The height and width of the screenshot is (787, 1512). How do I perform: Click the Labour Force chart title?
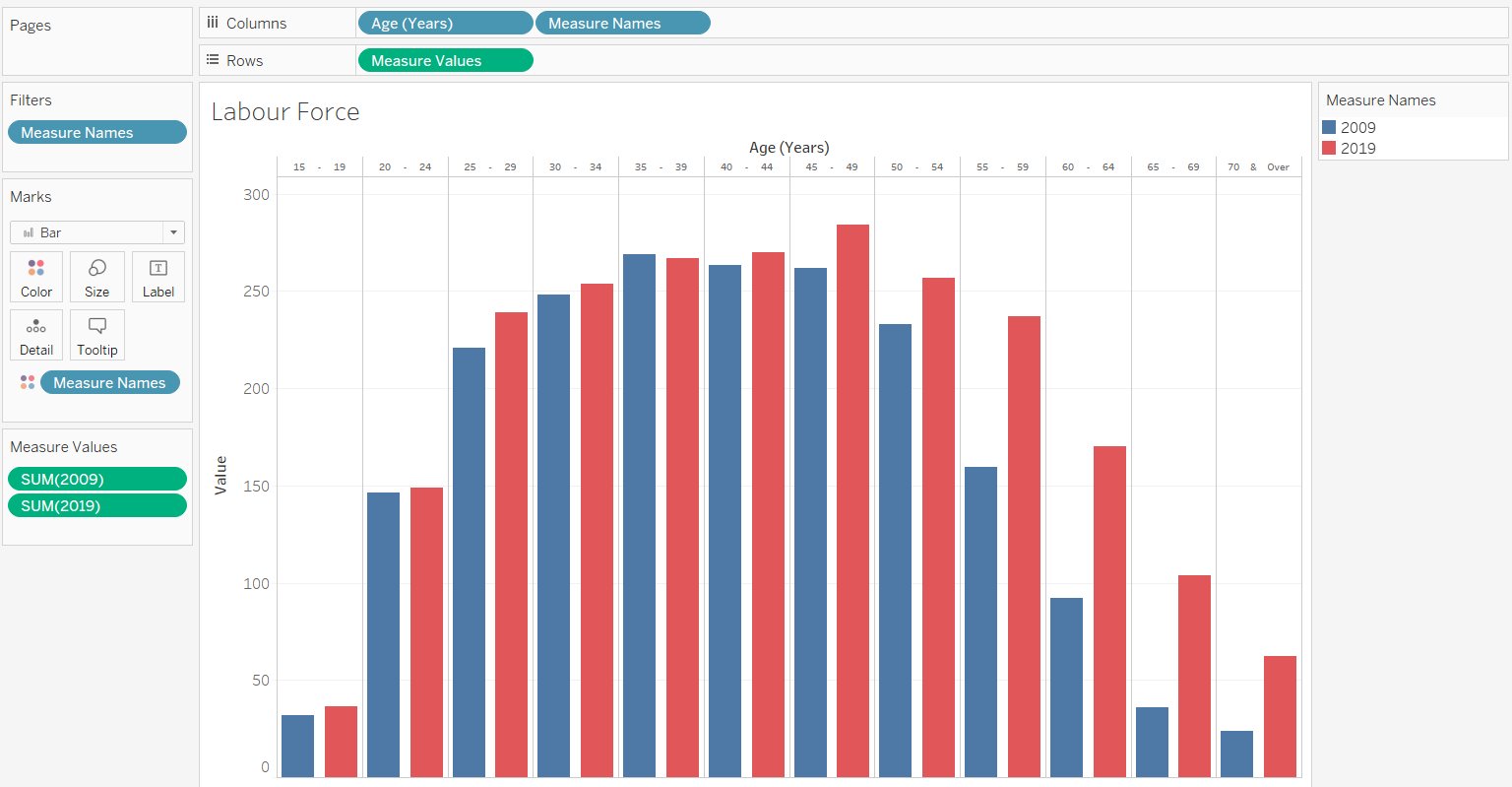(x=285, y=112)
